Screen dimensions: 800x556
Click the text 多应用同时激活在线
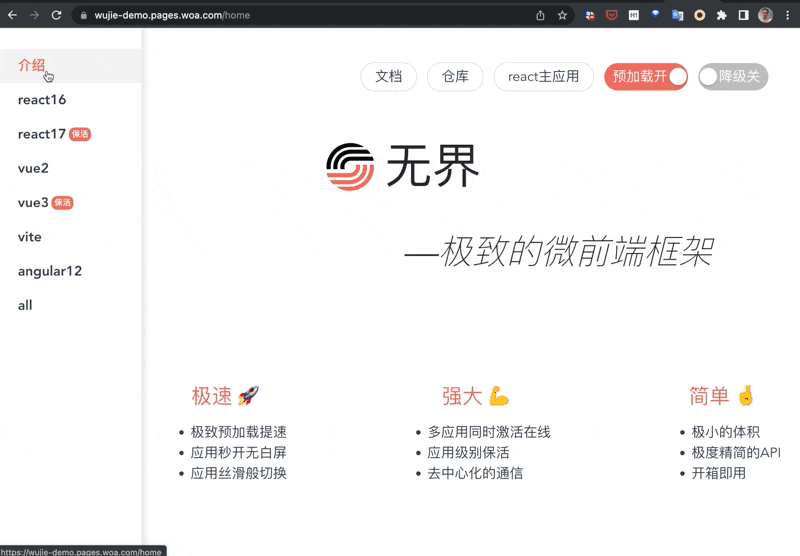[489, 432]
